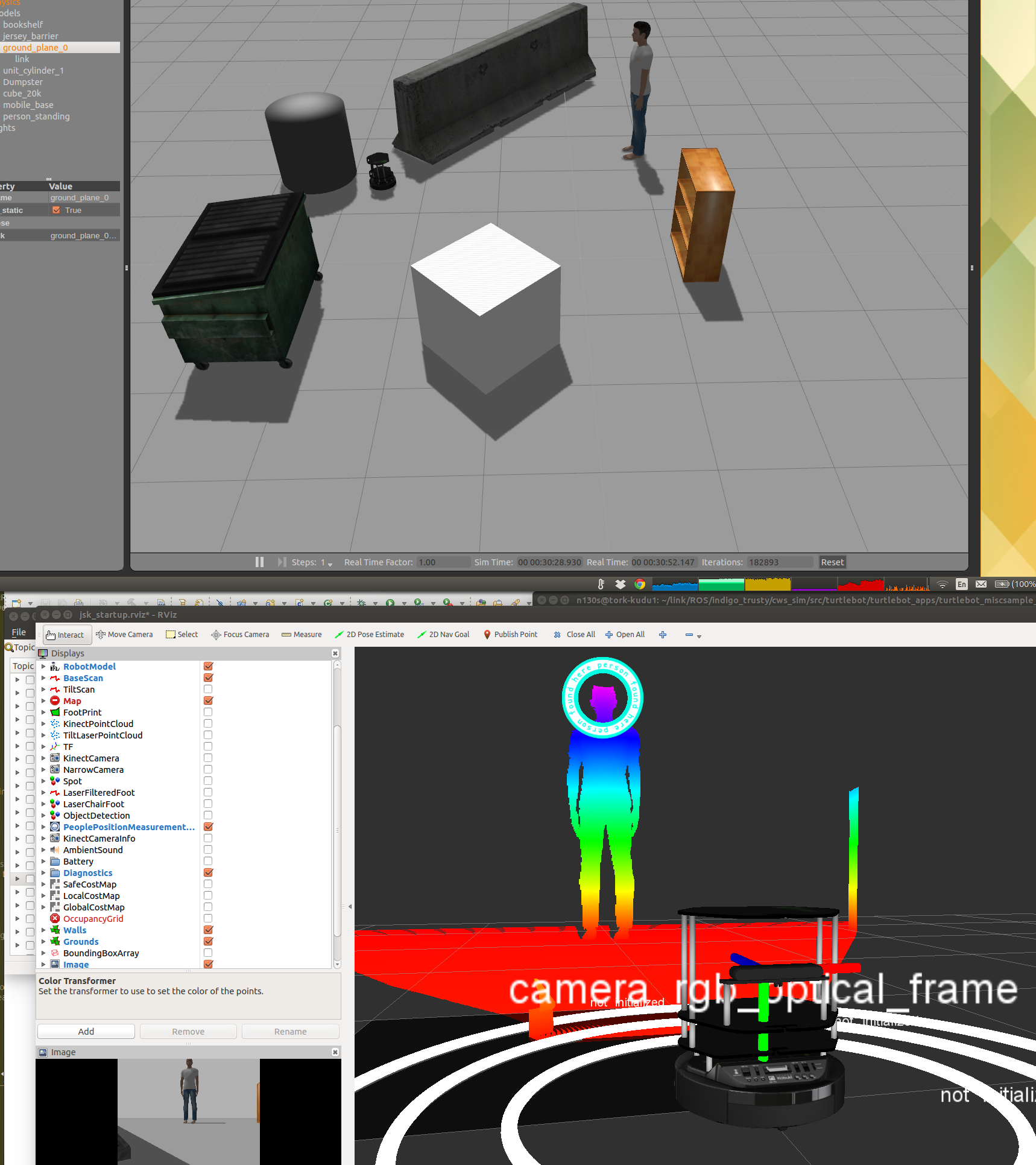Select the 2D Pose Estimate tool
1036x1165 pixels.
369,635
